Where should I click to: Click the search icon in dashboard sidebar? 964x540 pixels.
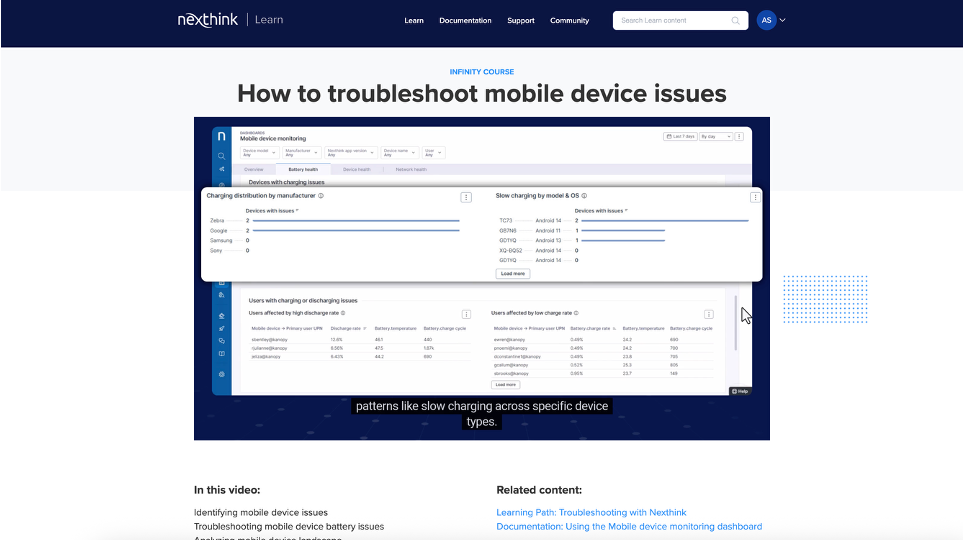tap(221, 156)
